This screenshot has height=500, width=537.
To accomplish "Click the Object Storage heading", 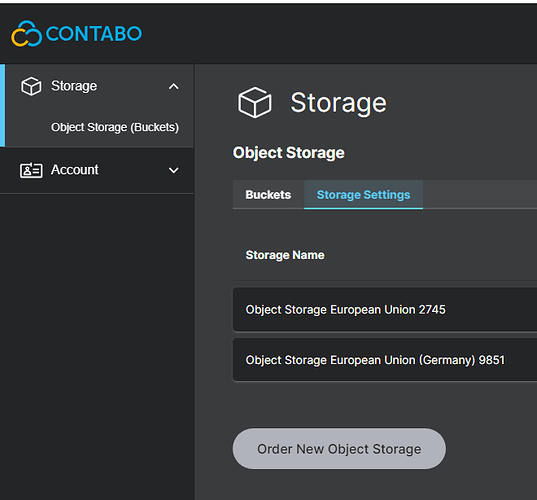I will [289, 153].
